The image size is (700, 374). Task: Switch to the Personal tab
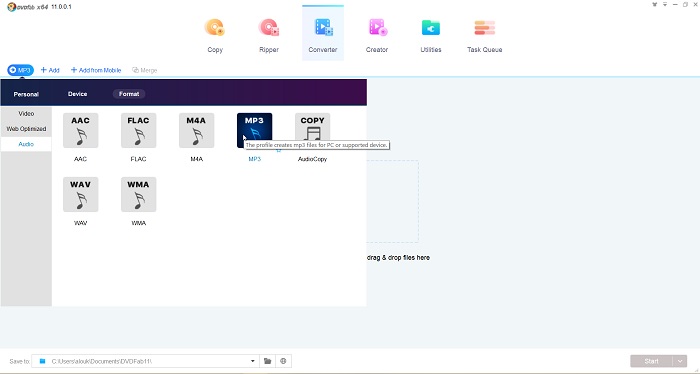pos(26,94)
